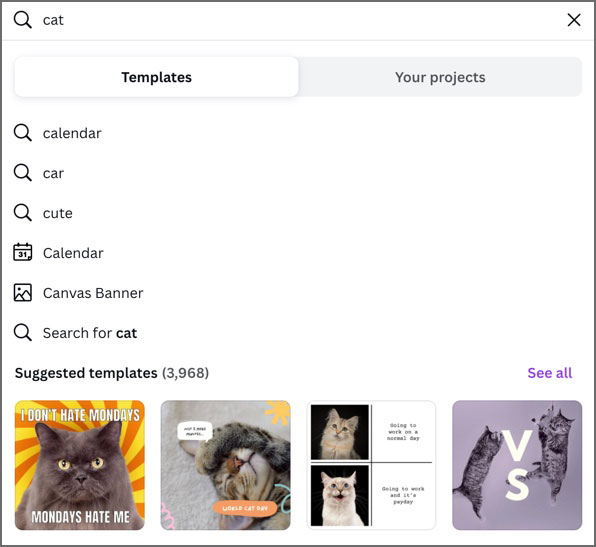This screenshot has height=547, width=596.
Task: Switch to the Templates tab
Action: [157, 77]
